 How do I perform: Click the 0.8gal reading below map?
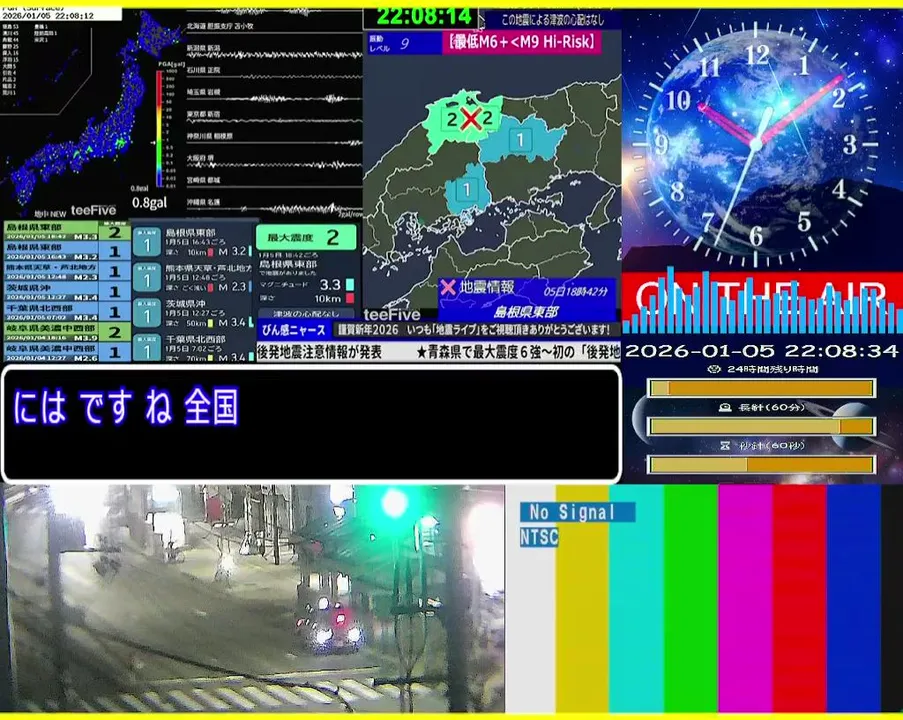(x=150, y=203)
